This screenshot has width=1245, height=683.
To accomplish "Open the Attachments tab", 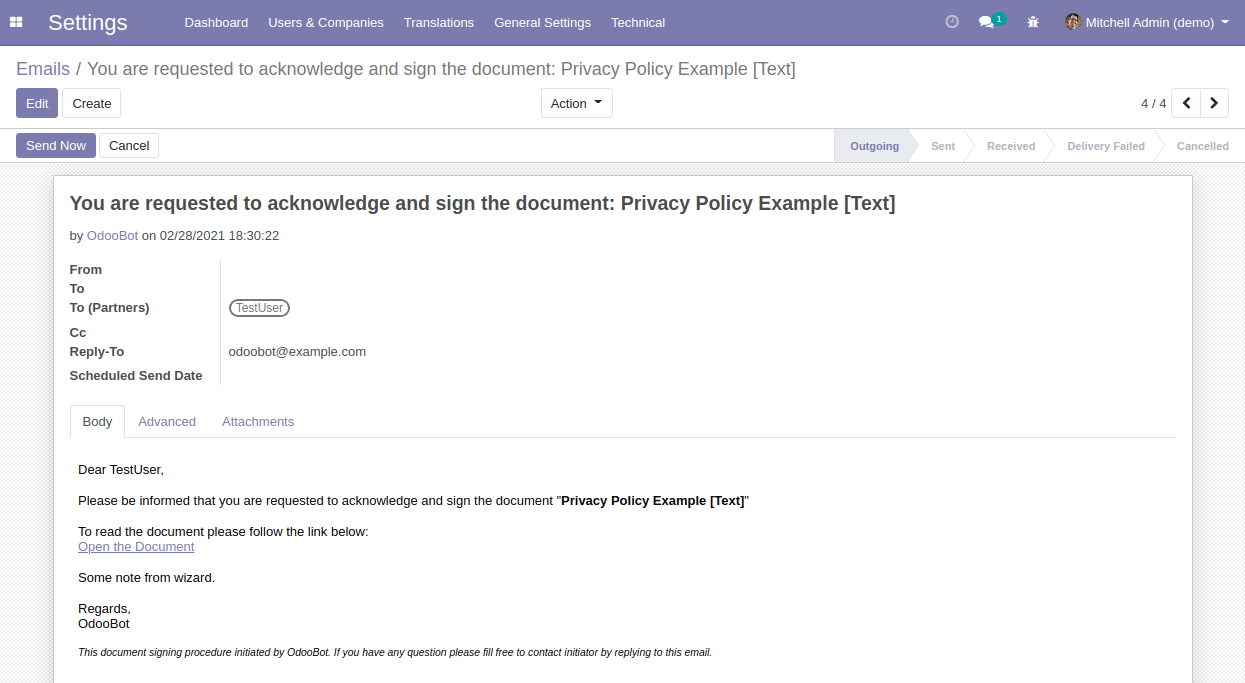I will 257,421.
